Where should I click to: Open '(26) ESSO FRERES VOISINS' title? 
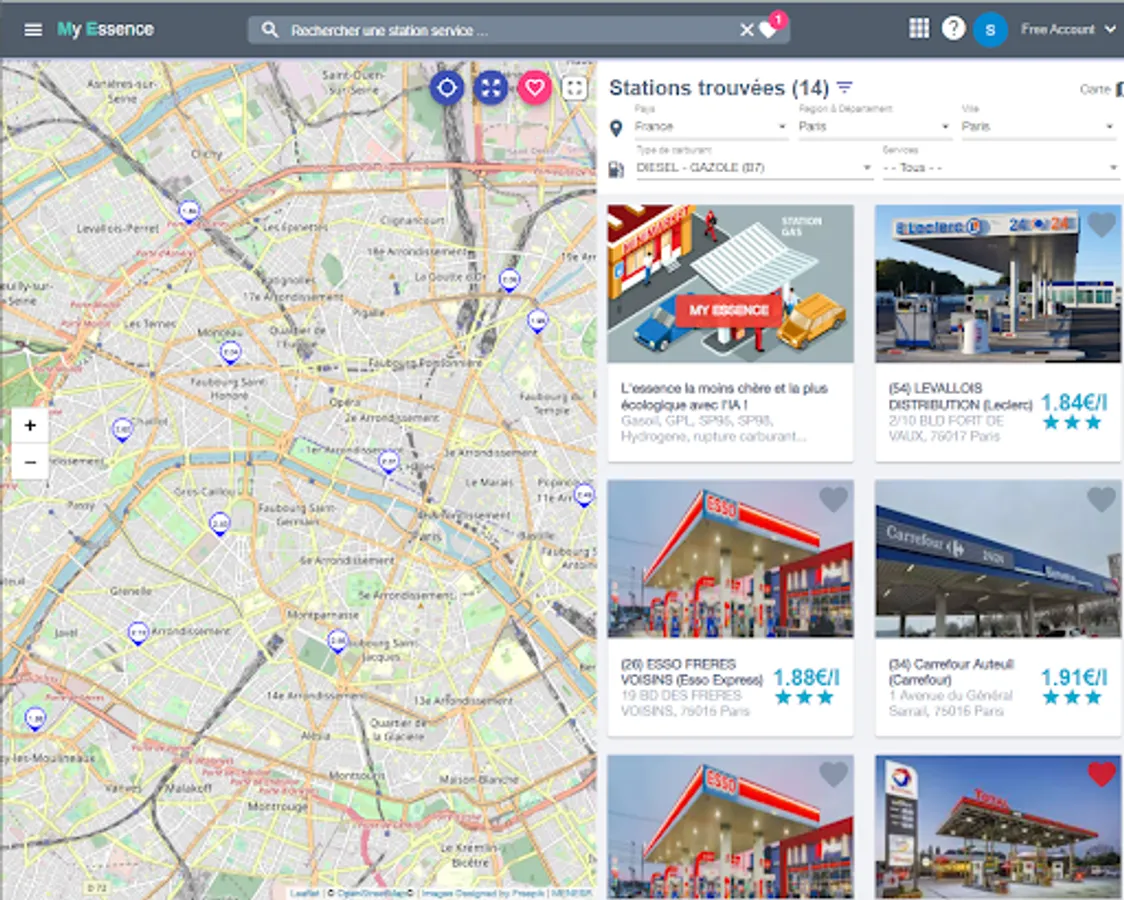point(692,671)
